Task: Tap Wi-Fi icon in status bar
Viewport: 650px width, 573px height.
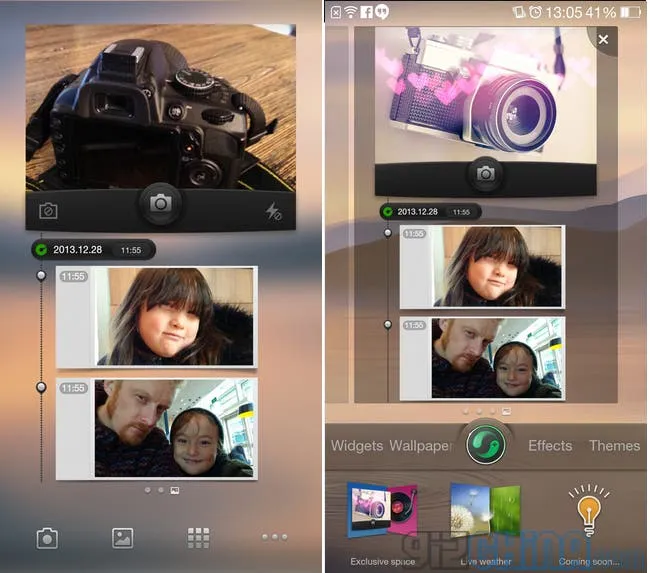Action: pyautogui.click(x=351, y=12)
